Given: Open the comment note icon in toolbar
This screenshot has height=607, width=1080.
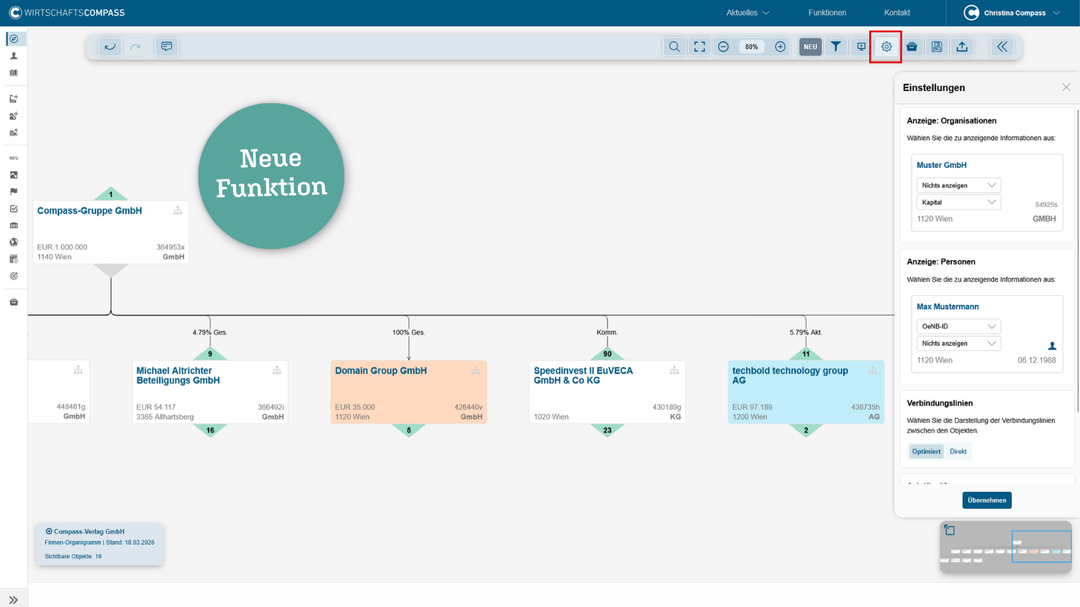Looking at the screenshot, I should (166, 47).
